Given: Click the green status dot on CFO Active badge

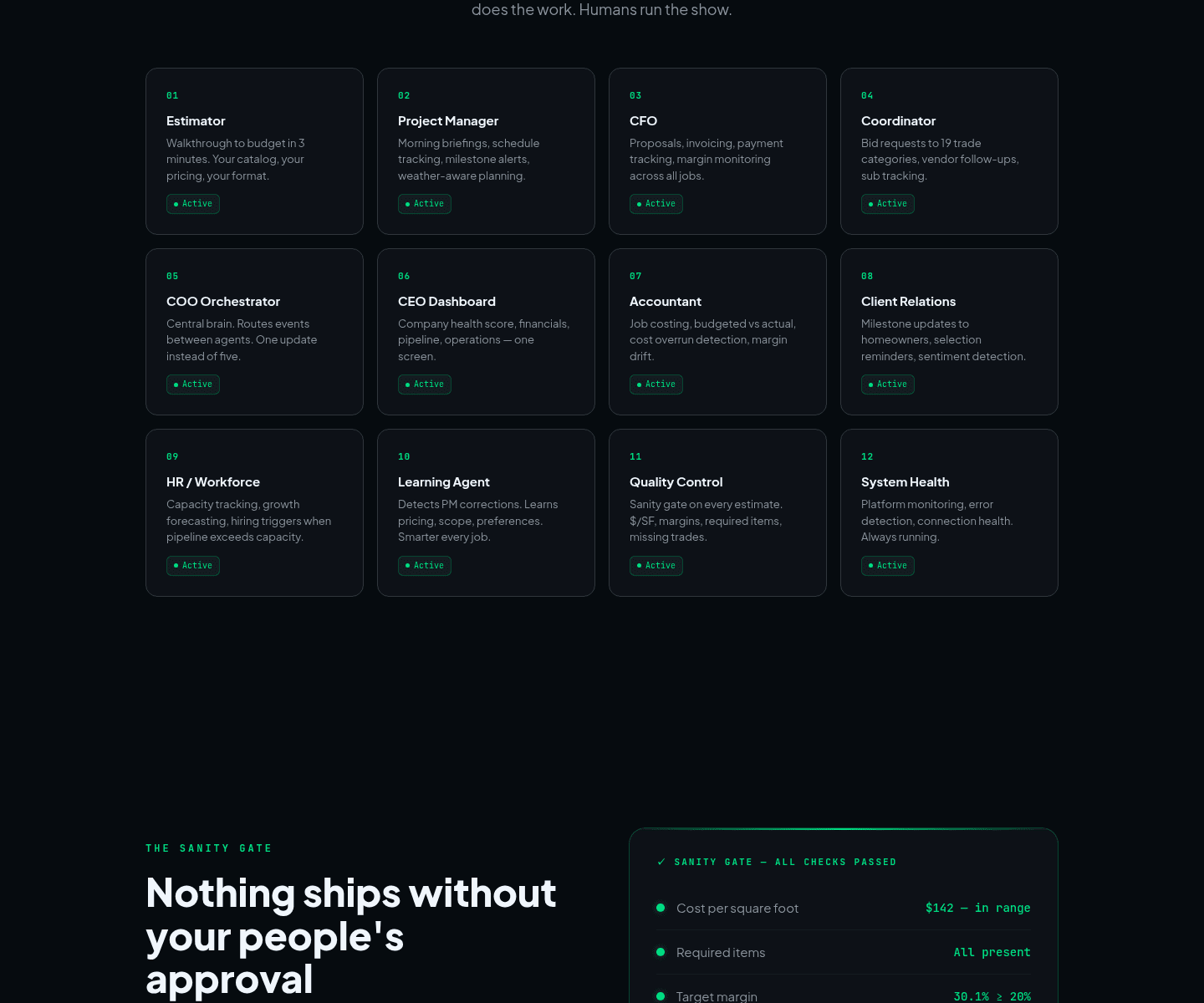Looking at the screenshot, I should point(640,204).
